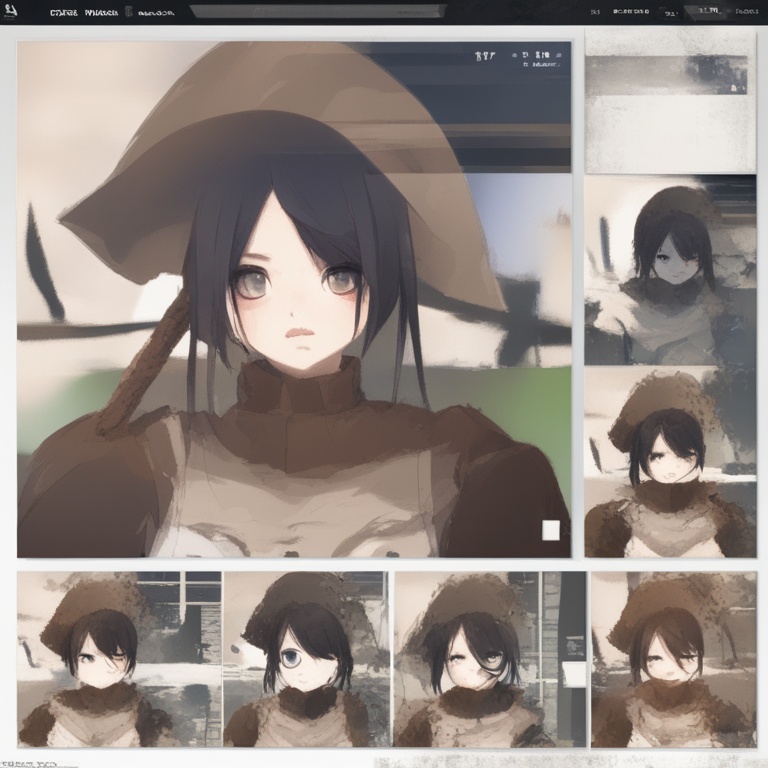This screenshot has width=768, height=768.
Task: Focus the search bar in the header
Action: pos(318,11)
